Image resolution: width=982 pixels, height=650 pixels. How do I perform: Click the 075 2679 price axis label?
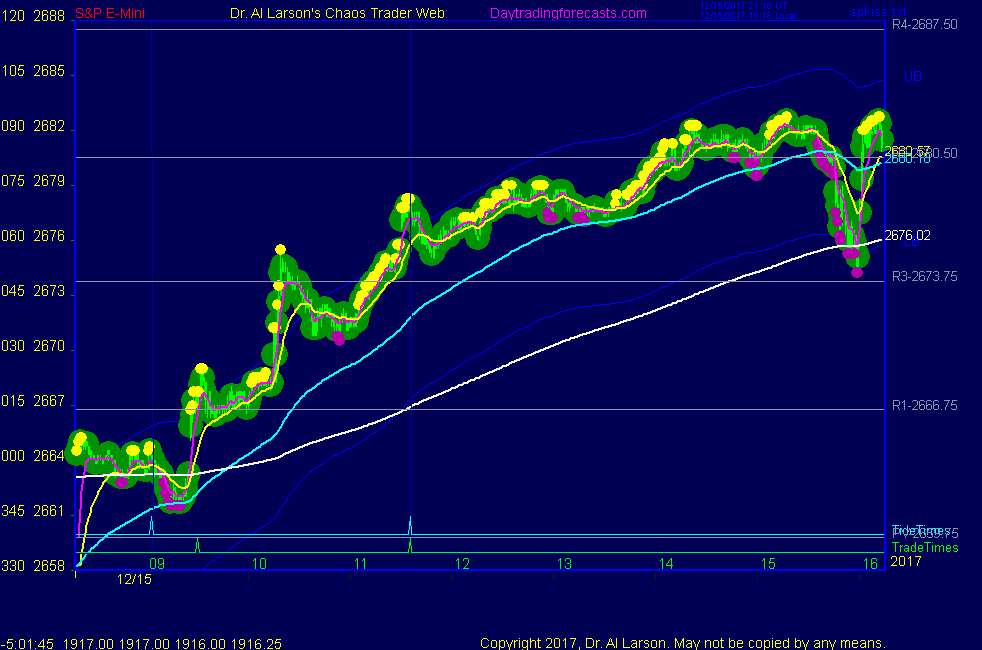(x=33, y=182)
